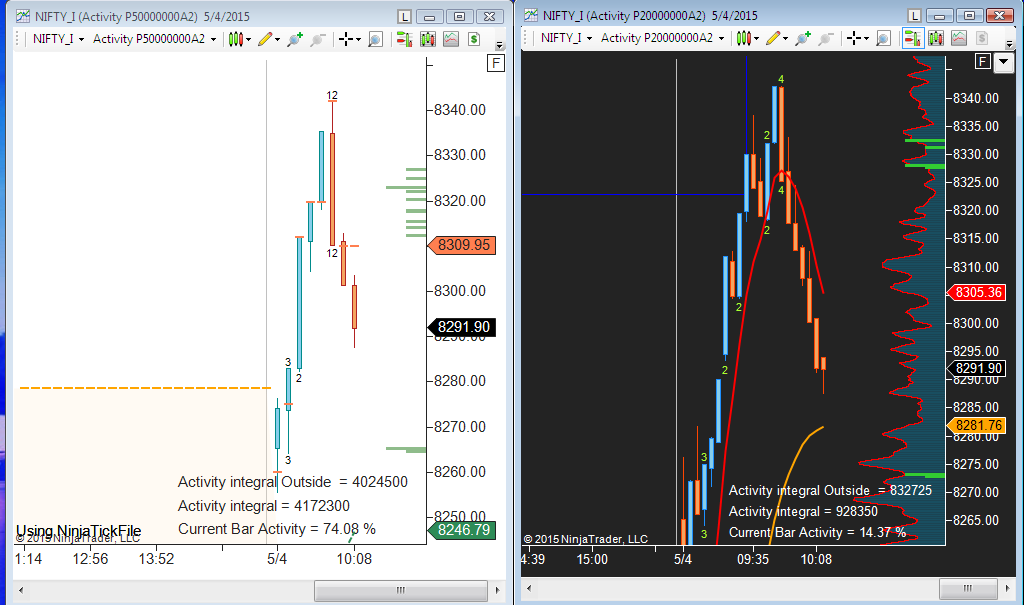Viewport: 1024px width, 605px height.
Task: Click left scroll arrow in P20000000A2 window
Action: tap(529, 589)
